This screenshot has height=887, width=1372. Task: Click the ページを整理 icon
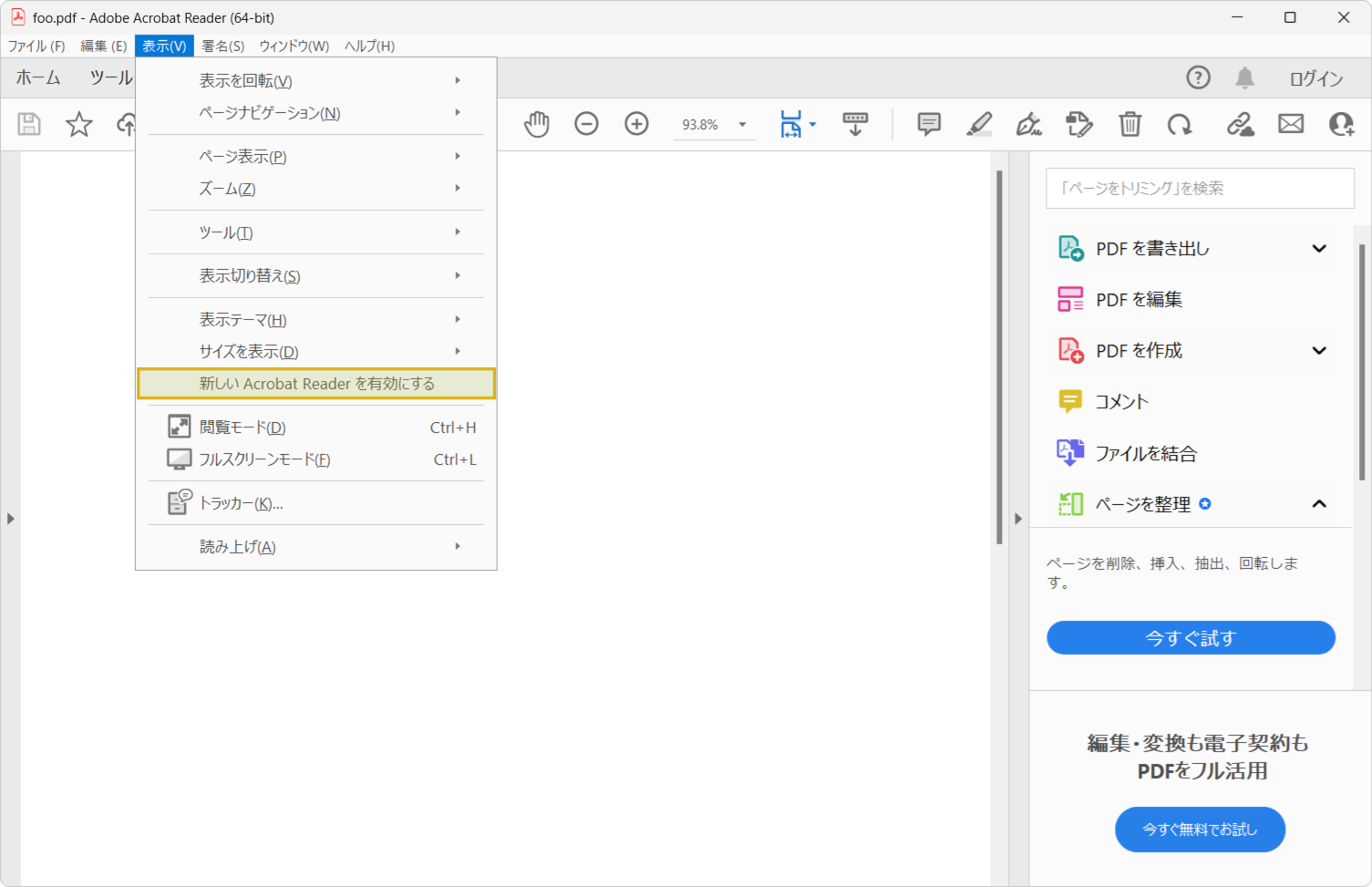pos(1070,503)
